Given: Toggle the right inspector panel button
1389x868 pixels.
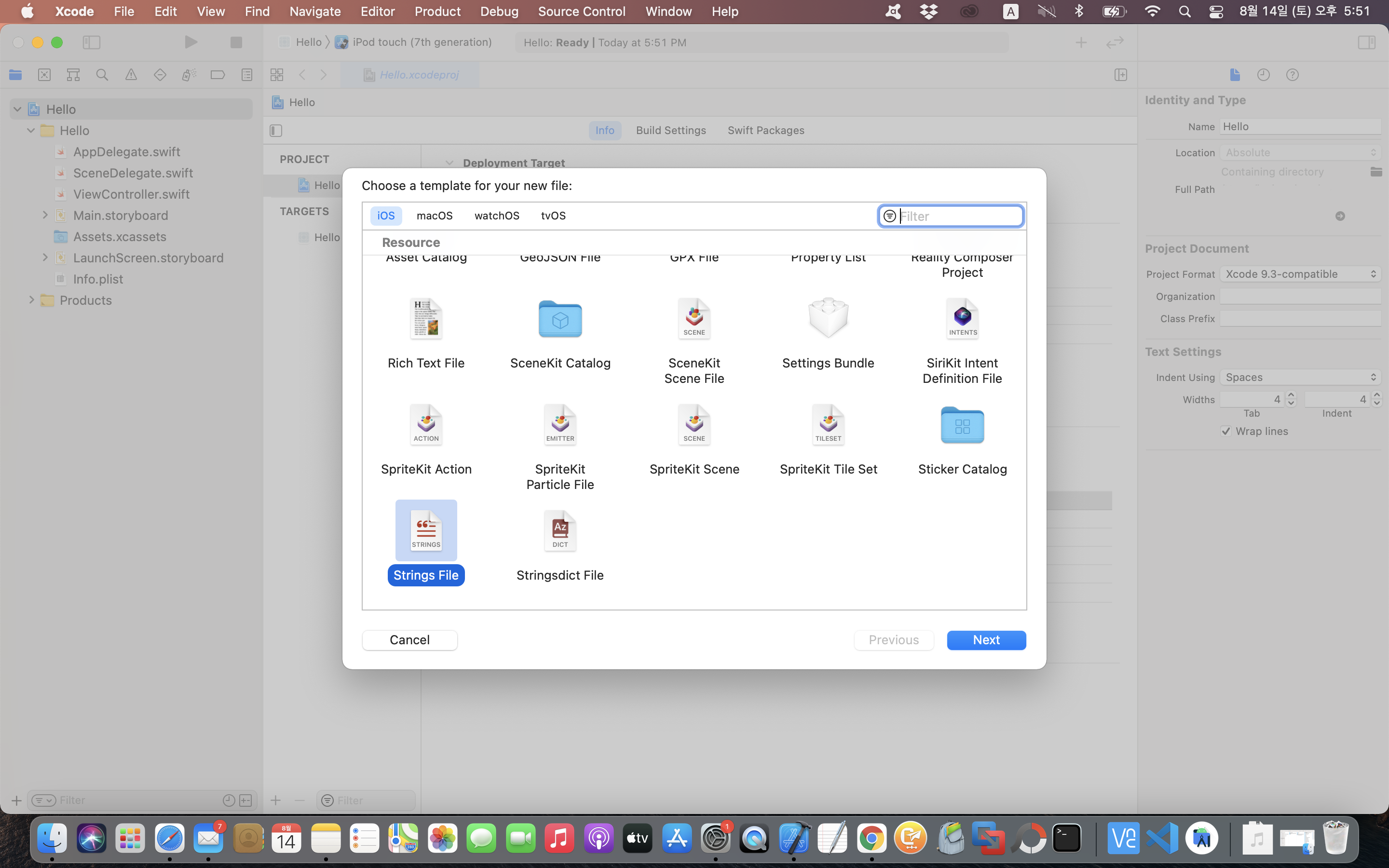Looking at the screenshot, I should click(x=1366, y=42).
